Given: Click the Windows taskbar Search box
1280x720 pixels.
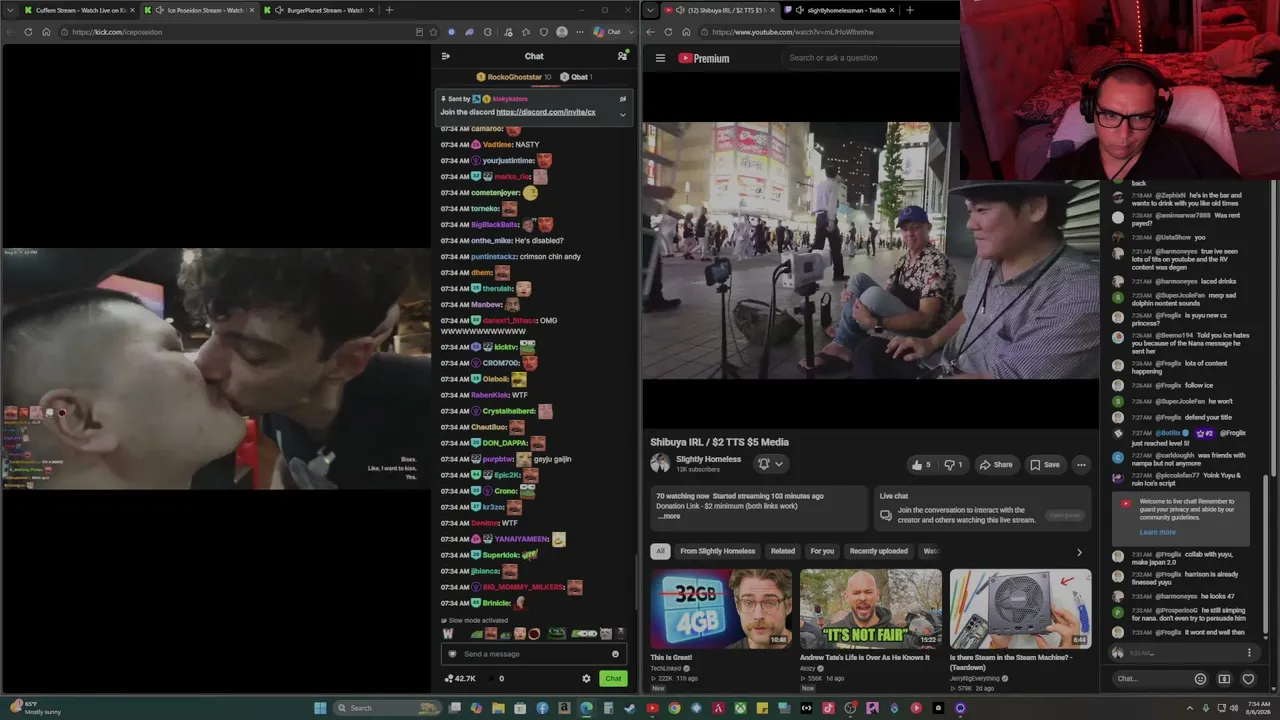Looking at the screenshot, I should pos(386,708).
